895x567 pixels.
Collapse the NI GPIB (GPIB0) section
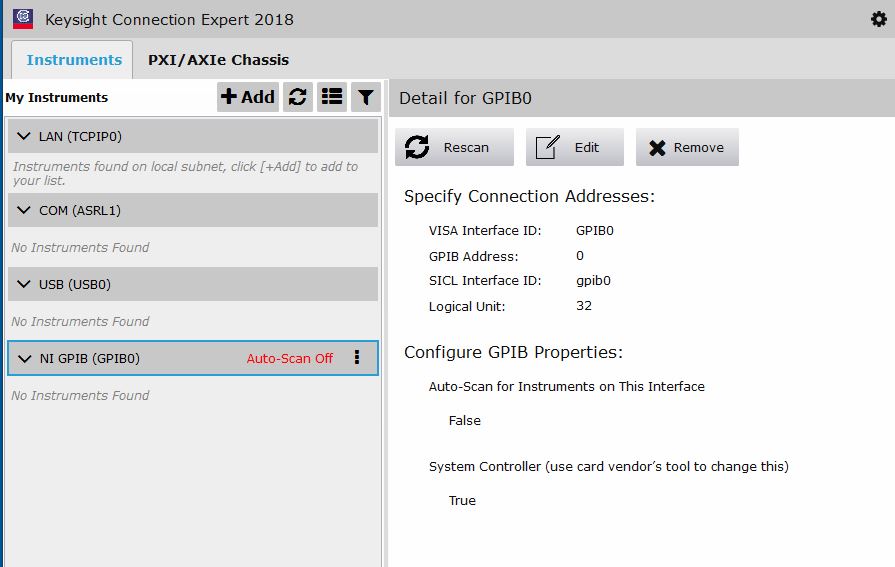coord(25,358)
